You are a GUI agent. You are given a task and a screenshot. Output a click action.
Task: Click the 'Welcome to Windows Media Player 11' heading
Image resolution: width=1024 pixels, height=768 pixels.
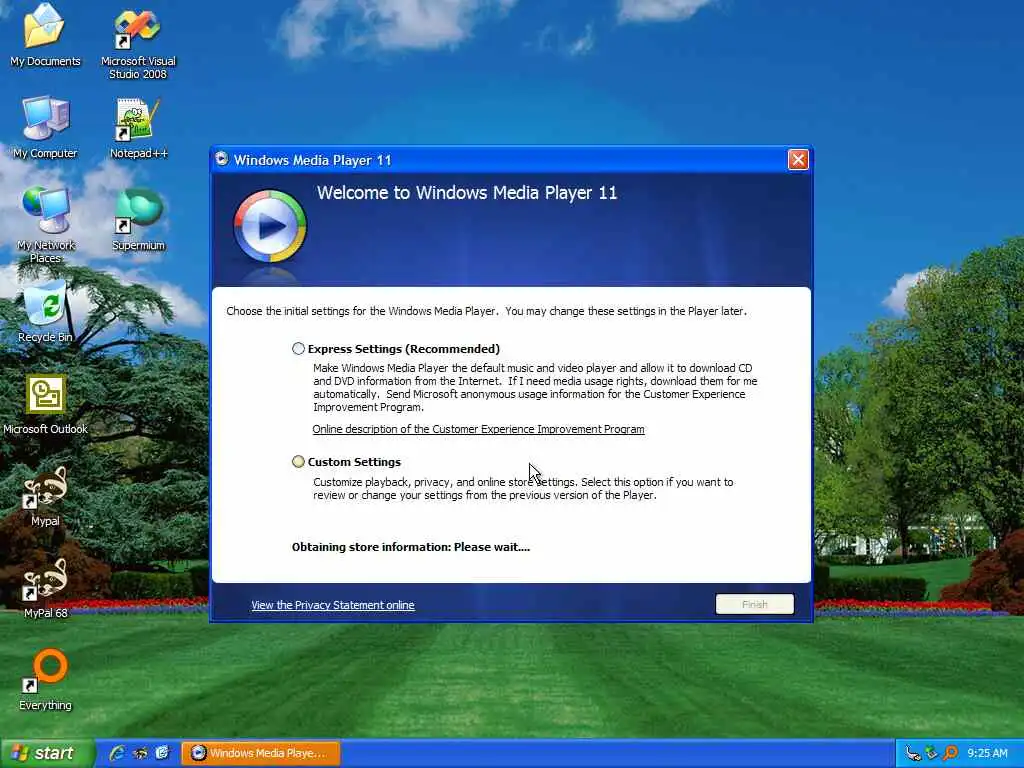pyautogui.click(x=467, y=193)
